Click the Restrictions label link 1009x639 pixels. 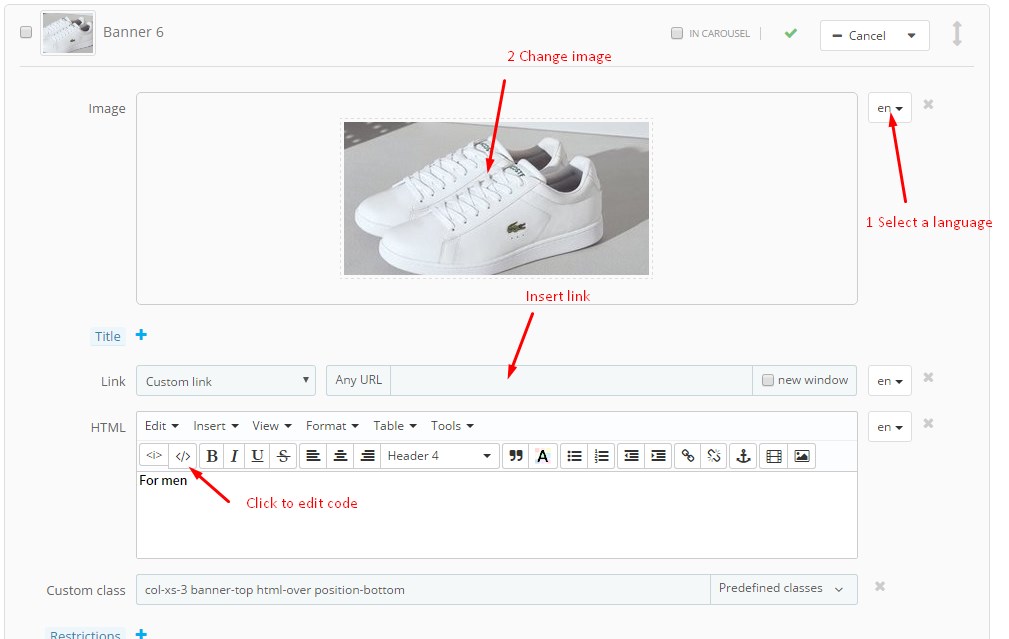[x=85, y=634]
